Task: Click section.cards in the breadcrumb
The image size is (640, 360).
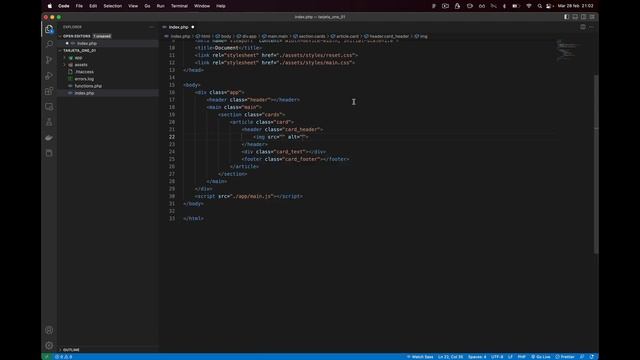Action: click(x=309, y=36)
